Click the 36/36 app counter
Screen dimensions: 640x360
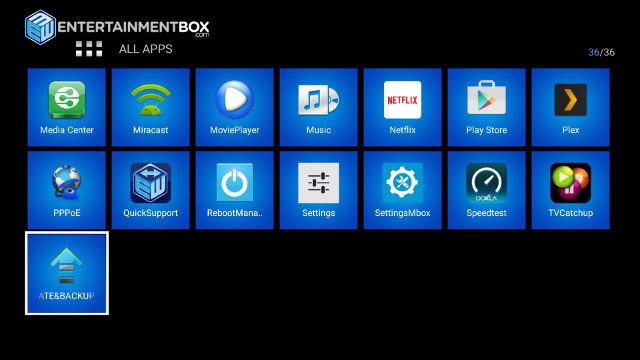click(x=601, y=52)
